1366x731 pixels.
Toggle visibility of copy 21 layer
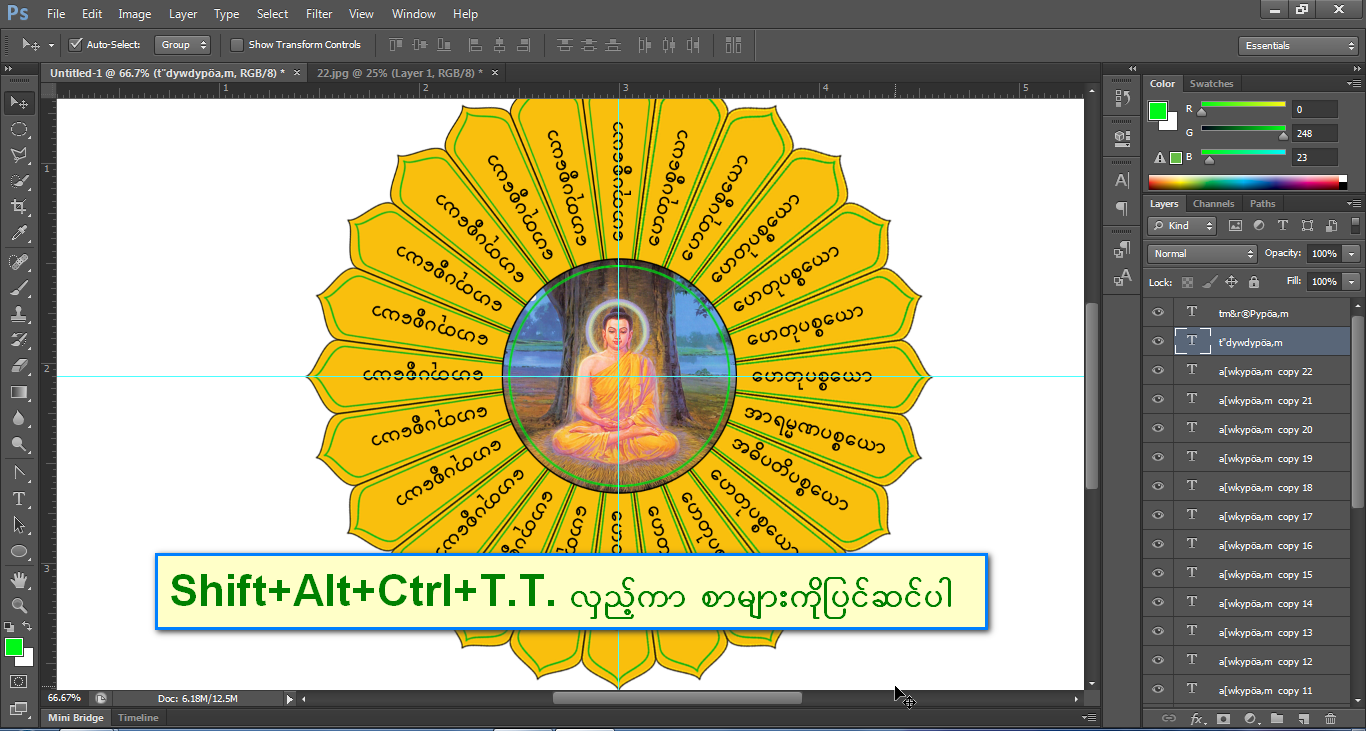1158,399
